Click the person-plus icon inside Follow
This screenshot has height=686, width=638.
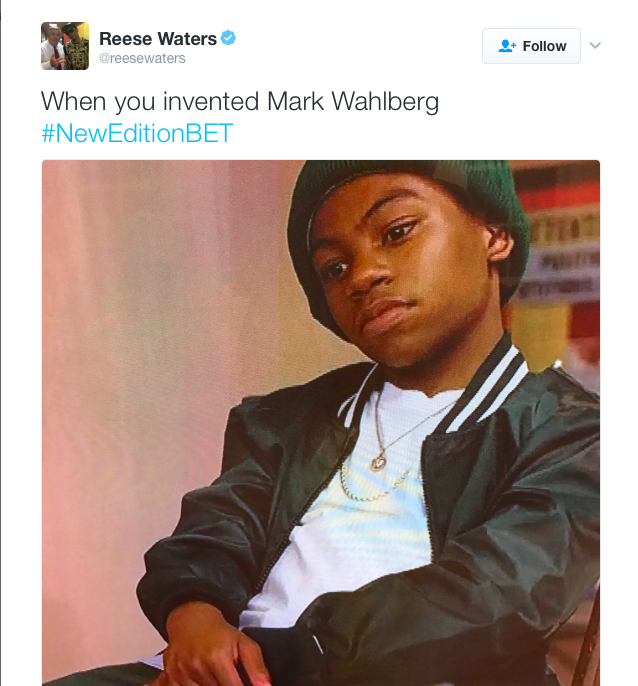point(507,46)
